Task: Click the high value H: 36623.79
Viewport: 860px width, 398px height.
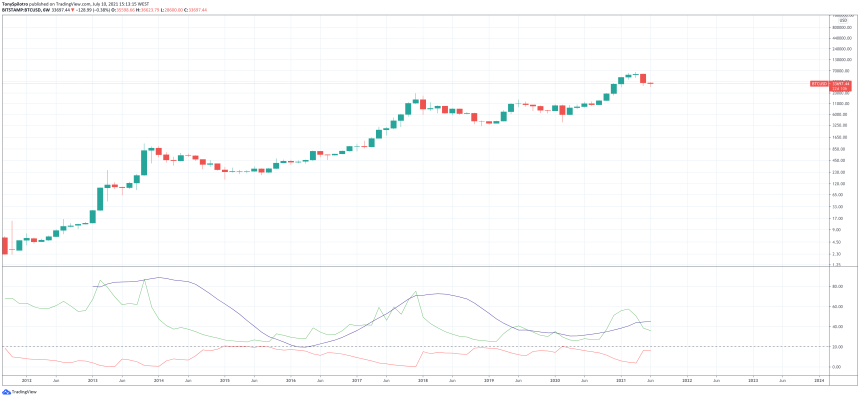Action: [148, 10]
